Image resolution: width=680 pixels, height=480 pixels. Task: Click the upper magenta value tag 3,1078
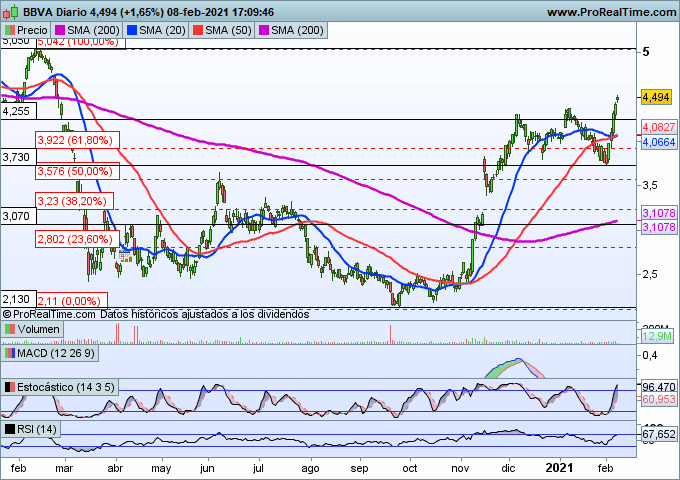coord(659,213)
